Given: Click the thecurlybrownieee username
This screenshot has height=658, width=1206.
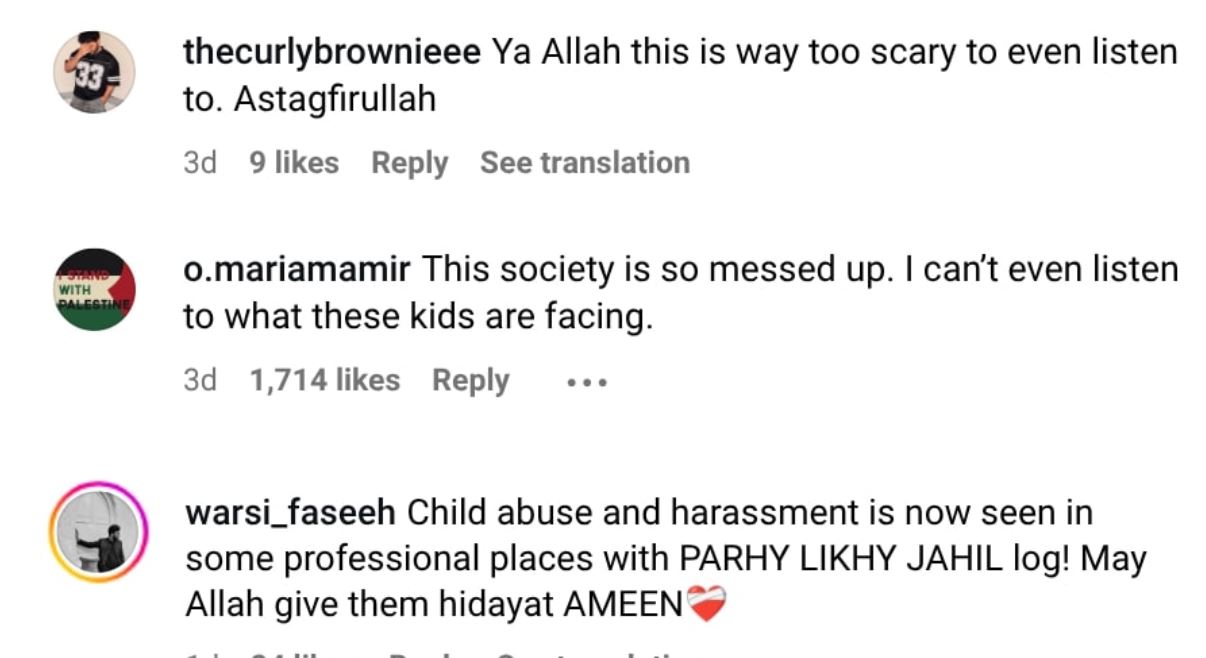Looking at the screenshot, I should coord(333,53).
